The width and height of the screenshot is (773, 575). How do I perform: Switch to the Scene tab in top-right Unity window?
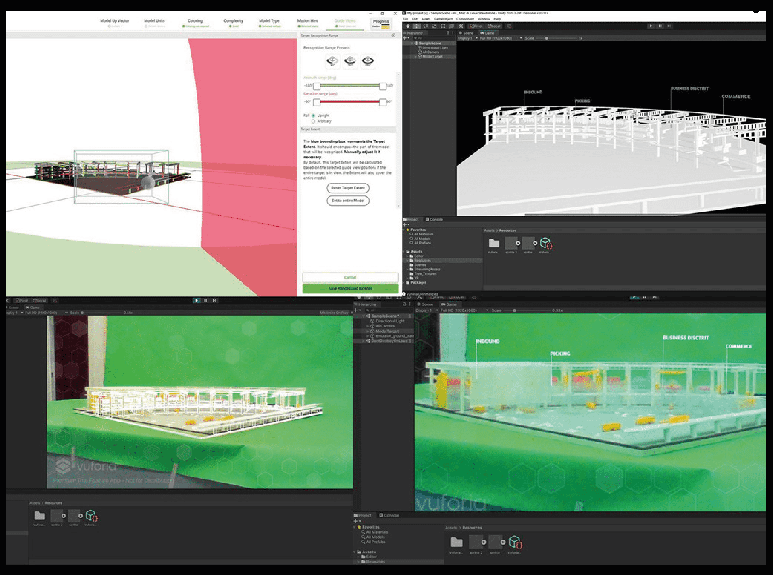click(466, 33)
